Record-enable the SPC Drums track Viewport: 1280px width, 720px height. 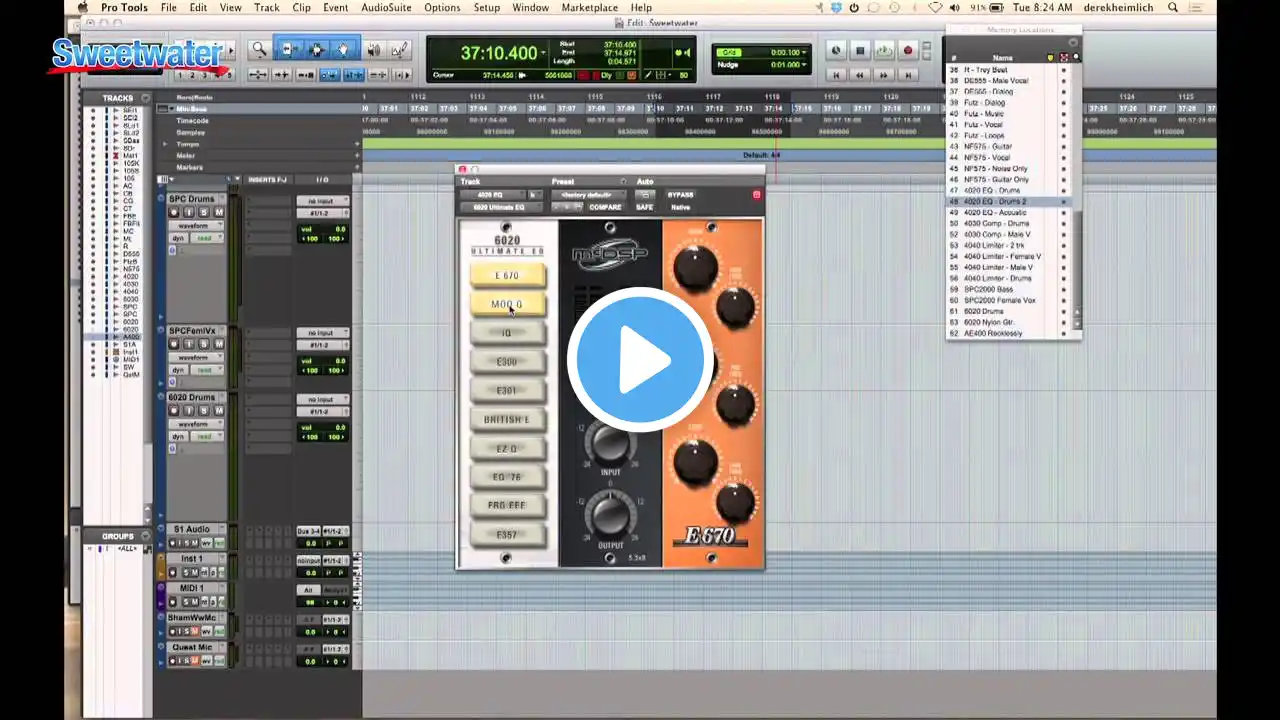point(173,212)
